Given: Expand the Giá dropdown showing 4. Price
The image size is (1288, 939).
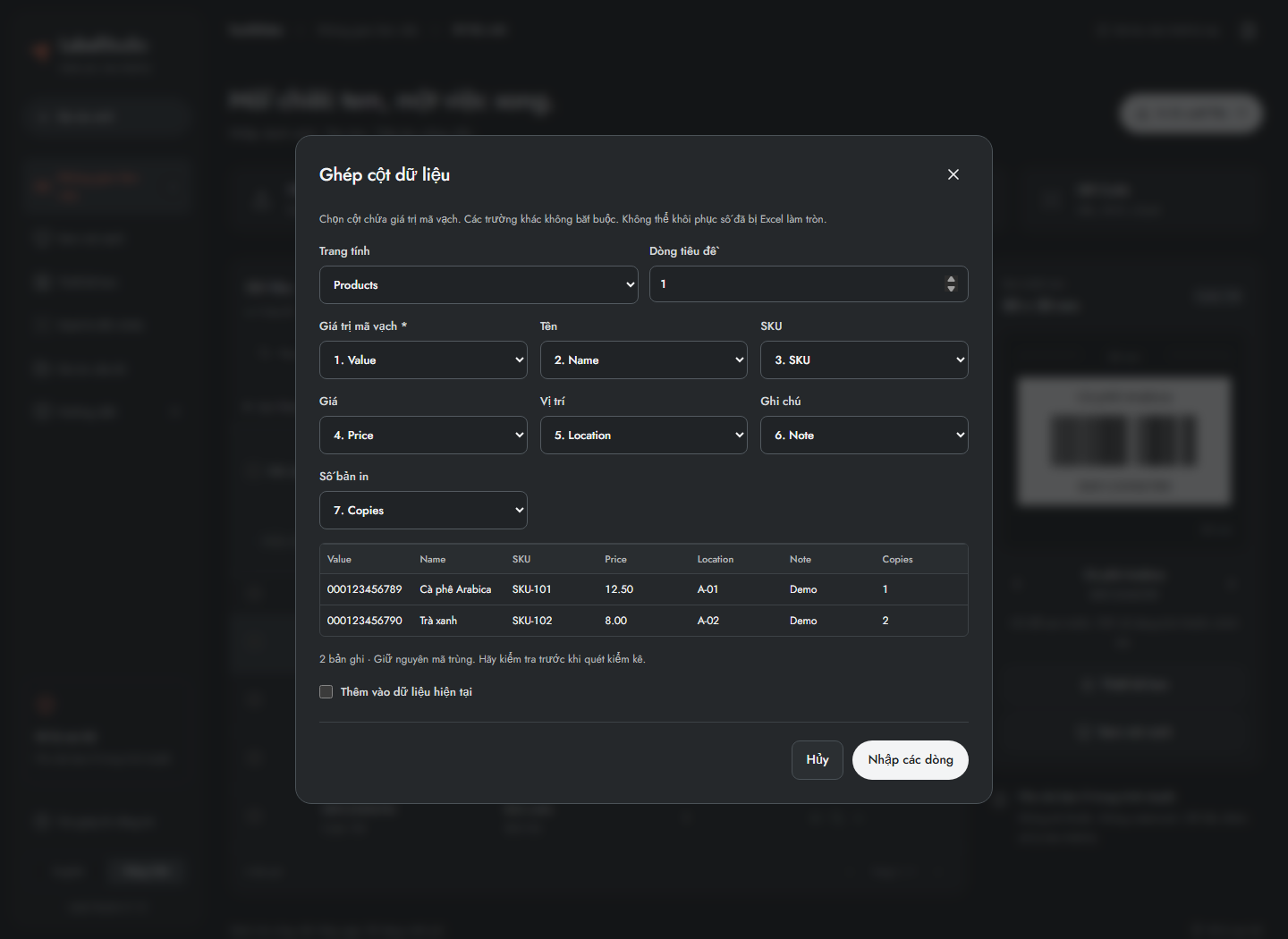Looking at the screenshot, I should pos(423,435).
